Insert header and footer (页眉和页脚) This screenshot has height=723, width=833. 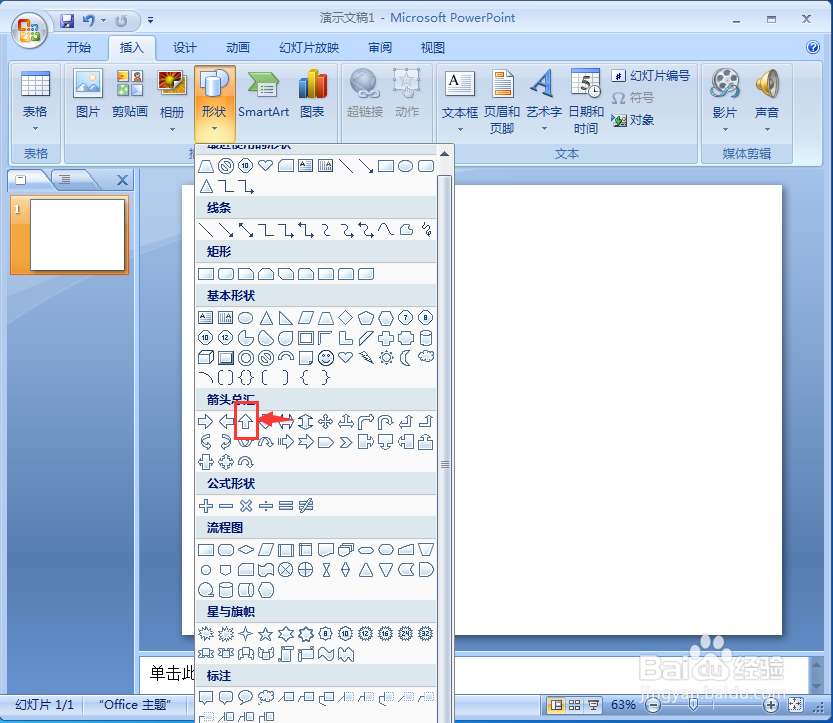tap(502, 101)
